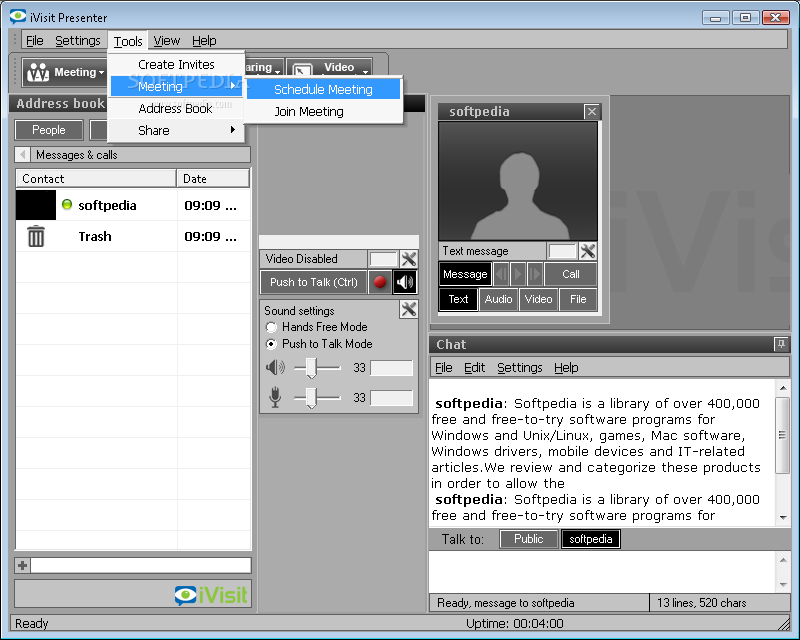Screen dimensions: 800x640
Task: Click the Push to Talk (Ctrl) button
Action: [x=314, y=282]
